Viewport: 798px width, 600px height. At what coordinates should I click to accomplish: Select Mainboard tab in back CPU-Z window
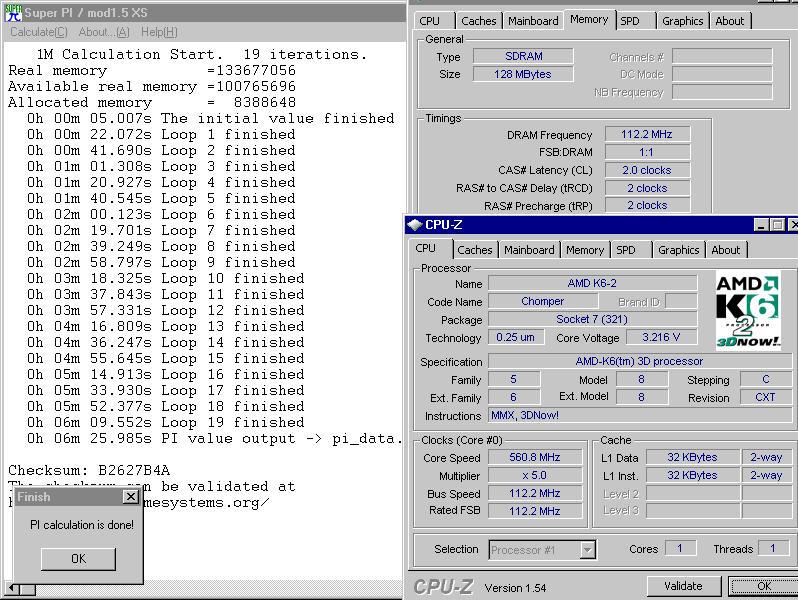coord(533,21)
